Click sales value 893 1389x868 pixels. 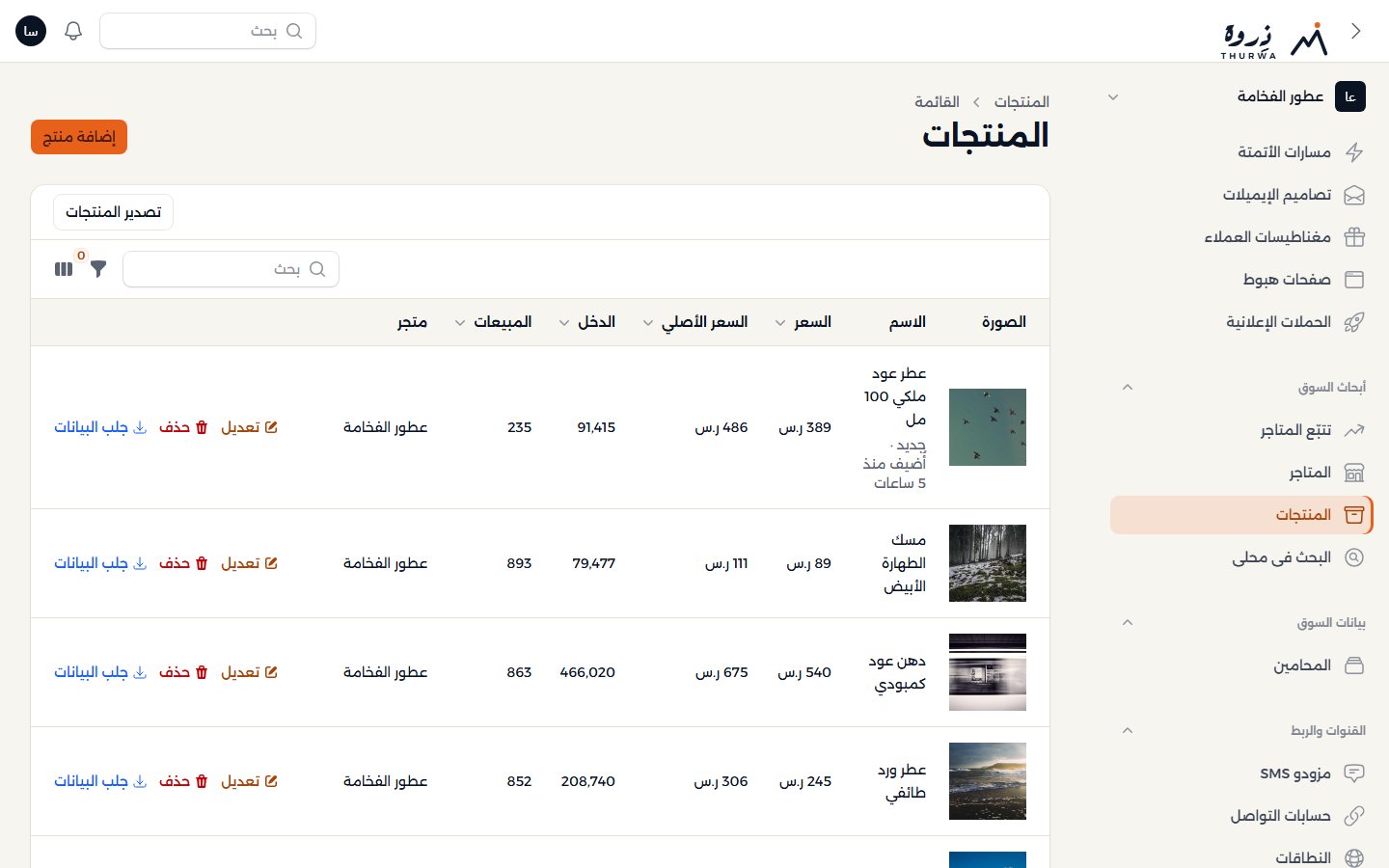click(519, 563)
